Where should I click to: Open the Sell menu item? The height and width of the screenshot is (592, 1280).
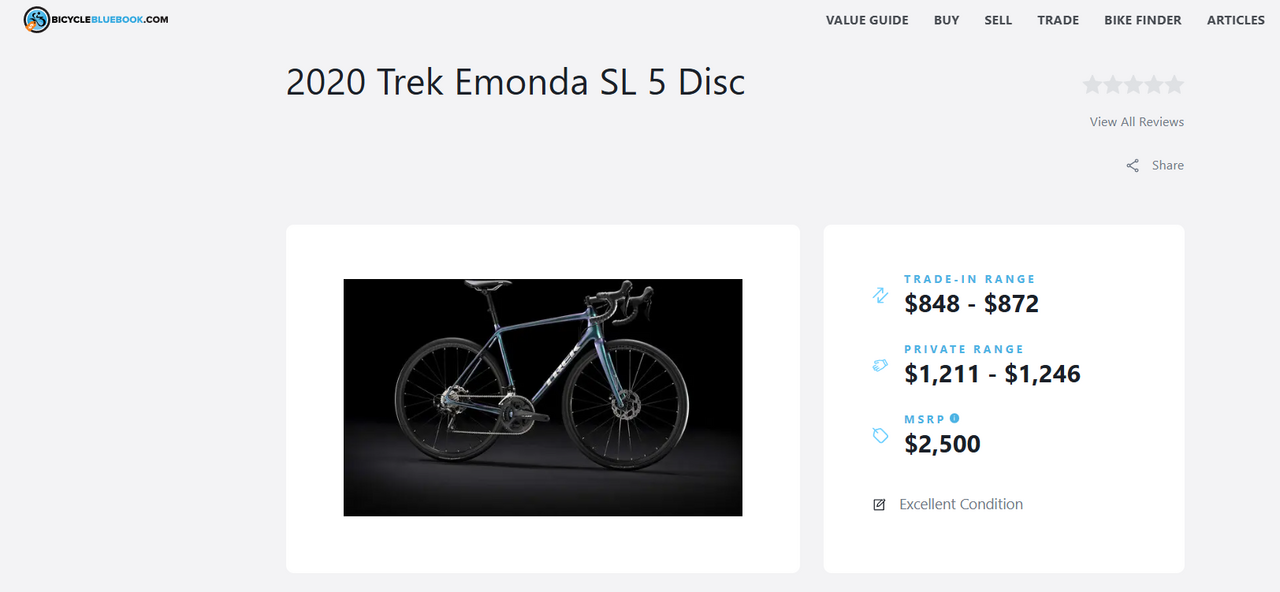point(998,20)
